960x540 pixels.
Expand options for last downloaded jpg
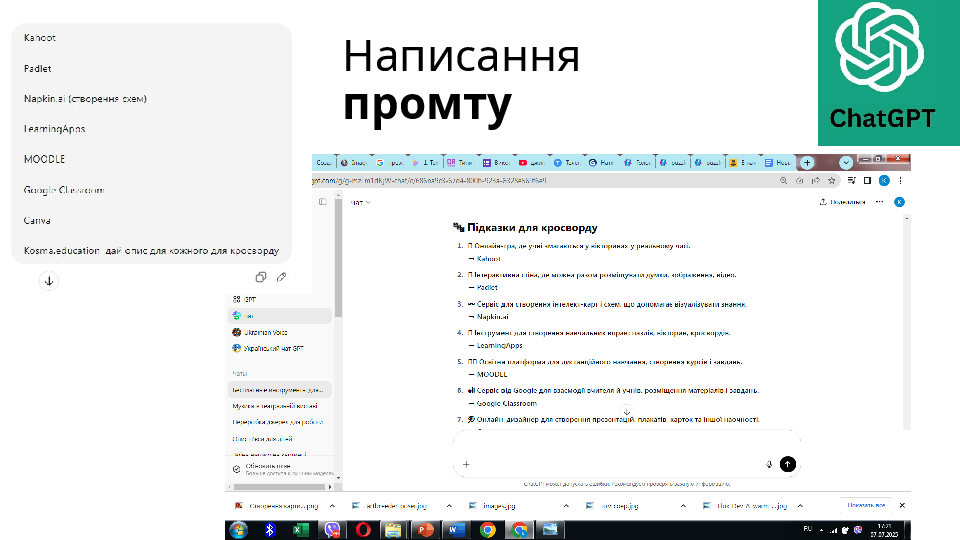(x=800, y=506)
